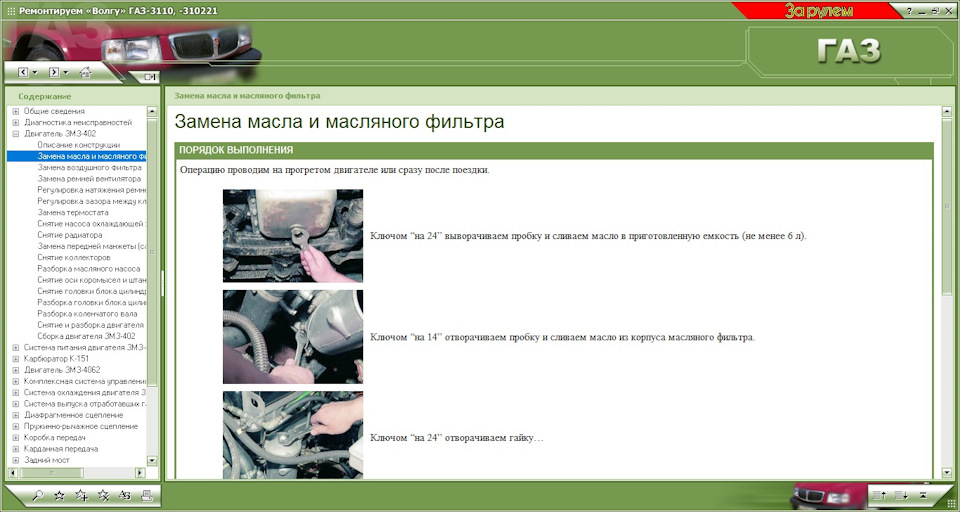Open 'Снятие радиатора' topic
Viewport: 960px width, 512px height.
click(70, 235)
